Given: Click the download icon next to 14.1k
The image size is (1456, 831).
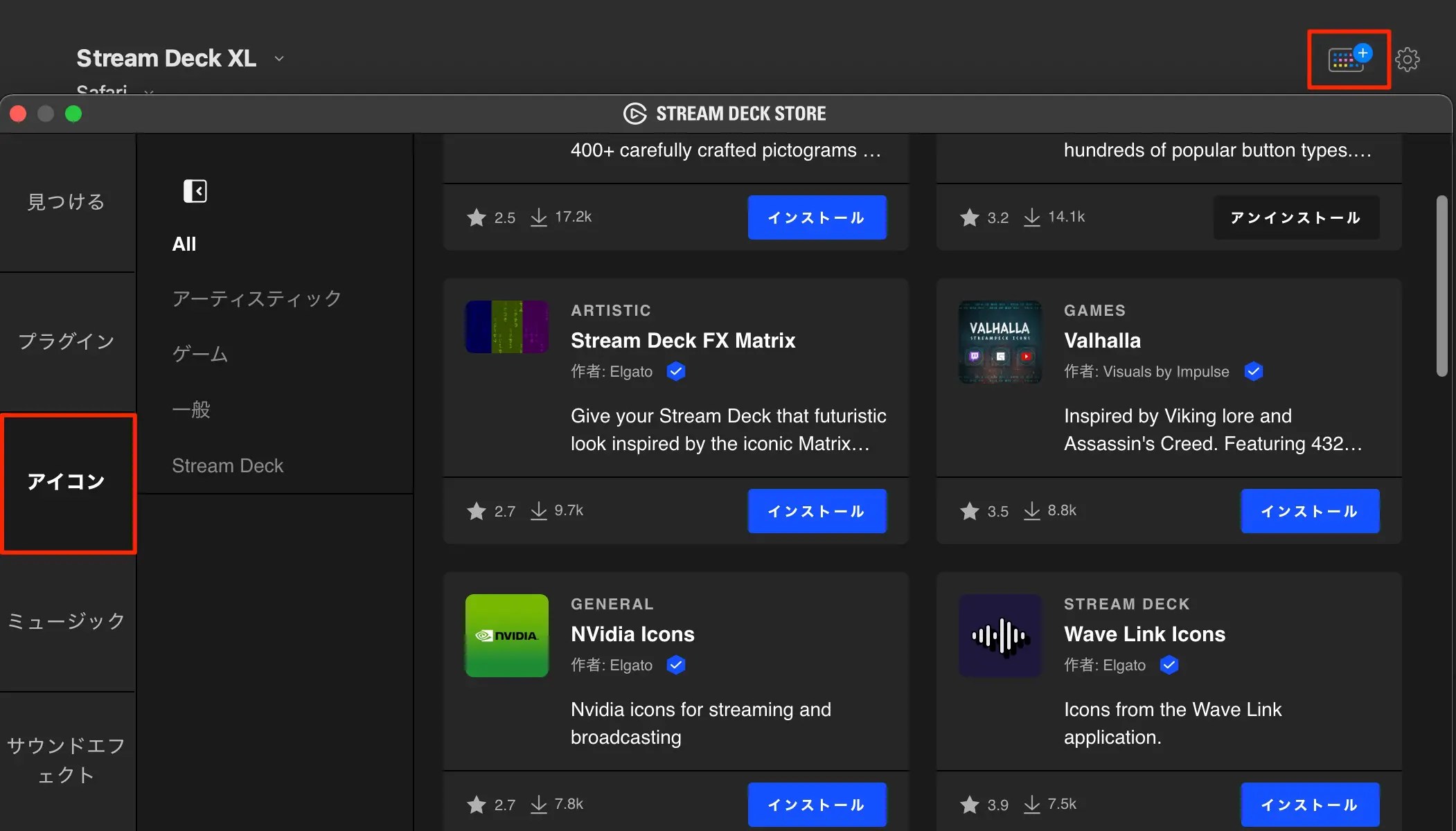Looking at the screenshot, I should click(x=1032, y=217).
